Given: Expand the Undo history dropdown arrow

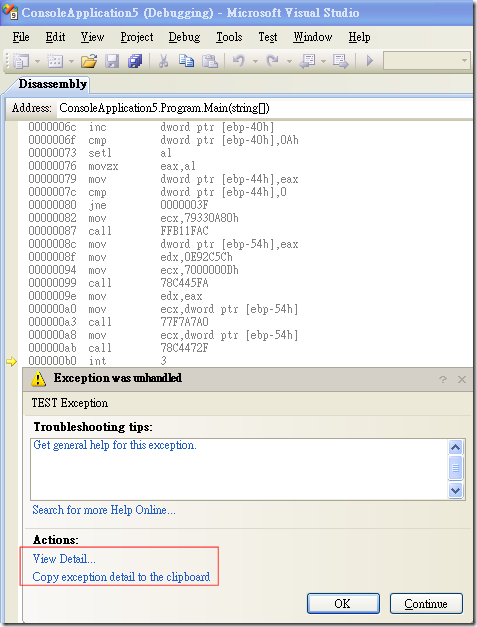Looking at the screenshot, I should tap(255, 61).
